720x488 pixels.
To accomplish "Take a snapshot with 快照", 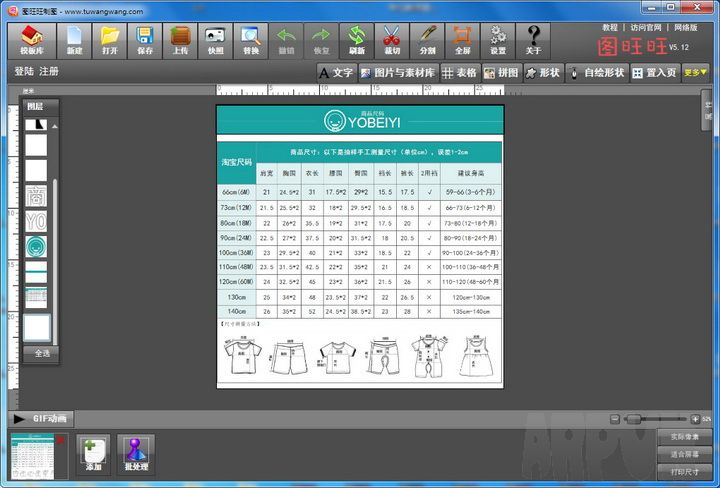I will [215, 40].
